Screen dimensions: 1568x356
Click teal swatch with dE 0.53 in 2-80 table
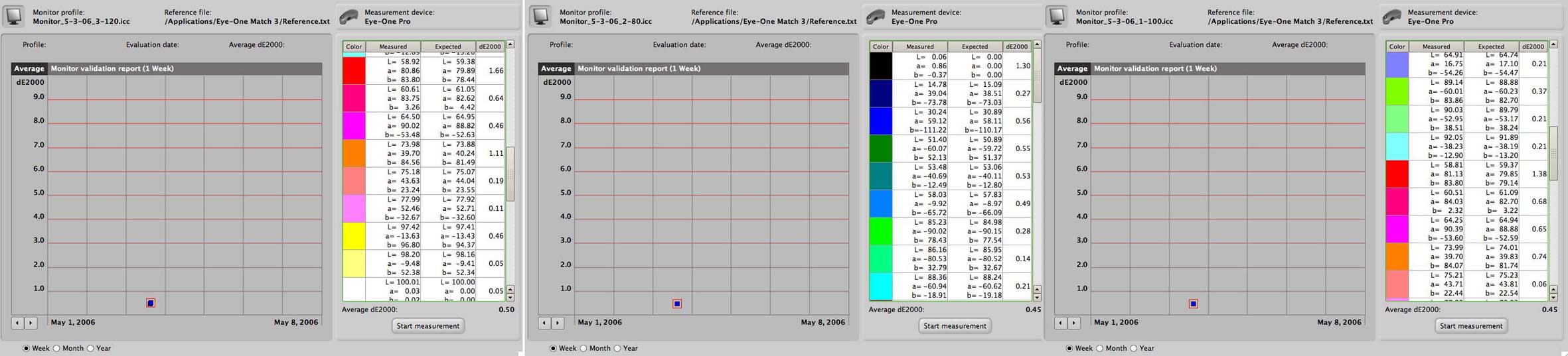point(881,176)
